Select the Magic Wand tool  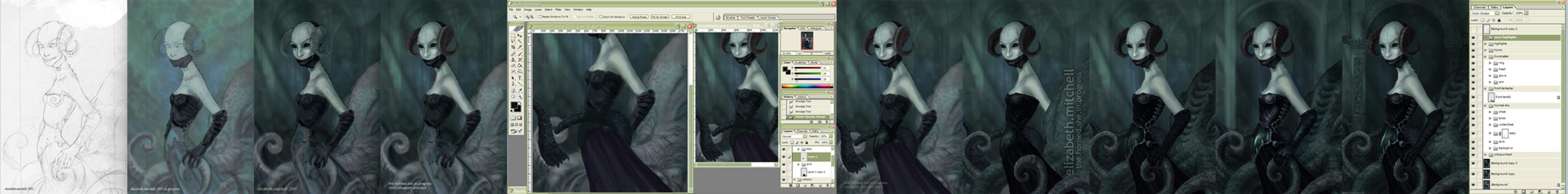click(x=521, y=42)
